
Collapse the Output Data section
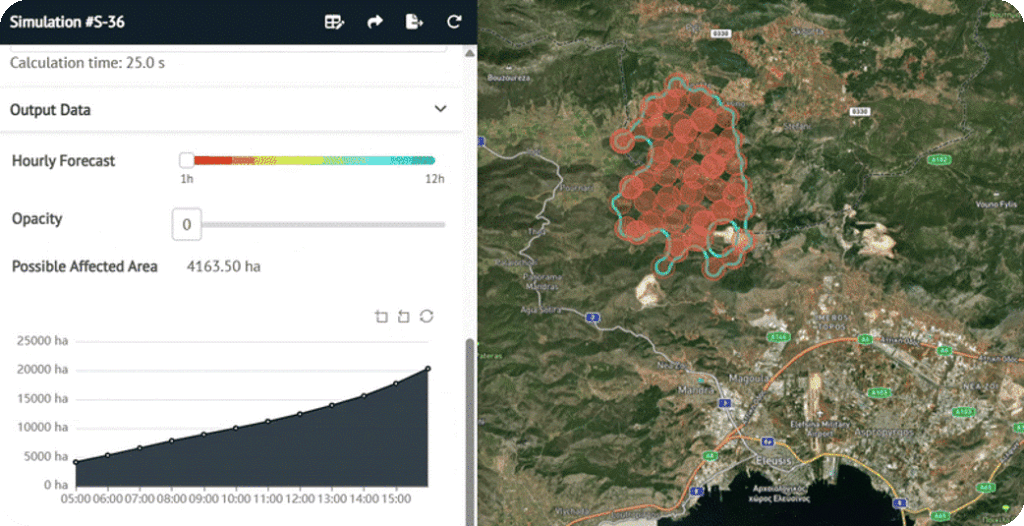[440, 110]
